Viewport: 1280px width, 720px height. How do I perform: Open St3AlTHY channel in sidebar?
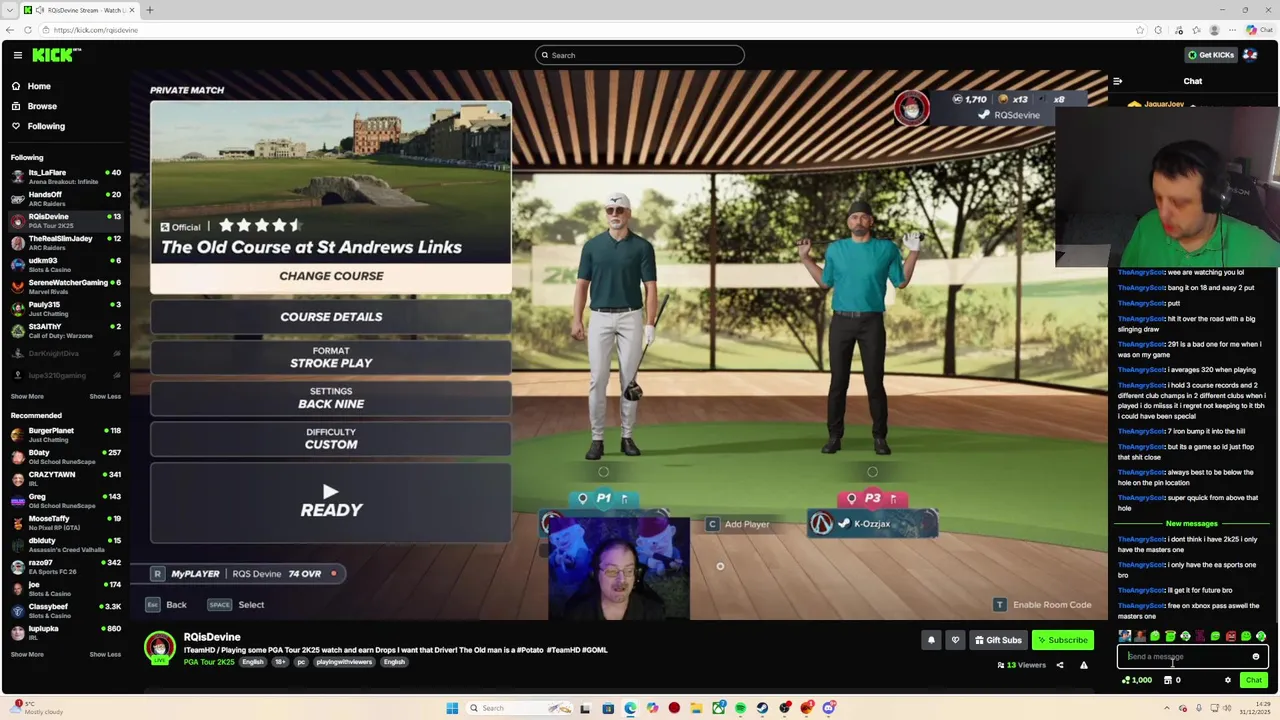click(x=65, y=330)
